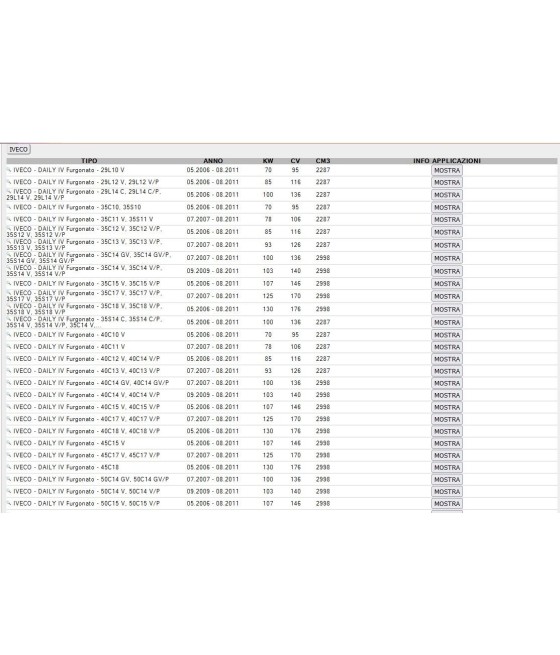560x655 pixels.
Task: Click magnifier icon beside 40C11 V row
Action: click(x=9, y=346)
